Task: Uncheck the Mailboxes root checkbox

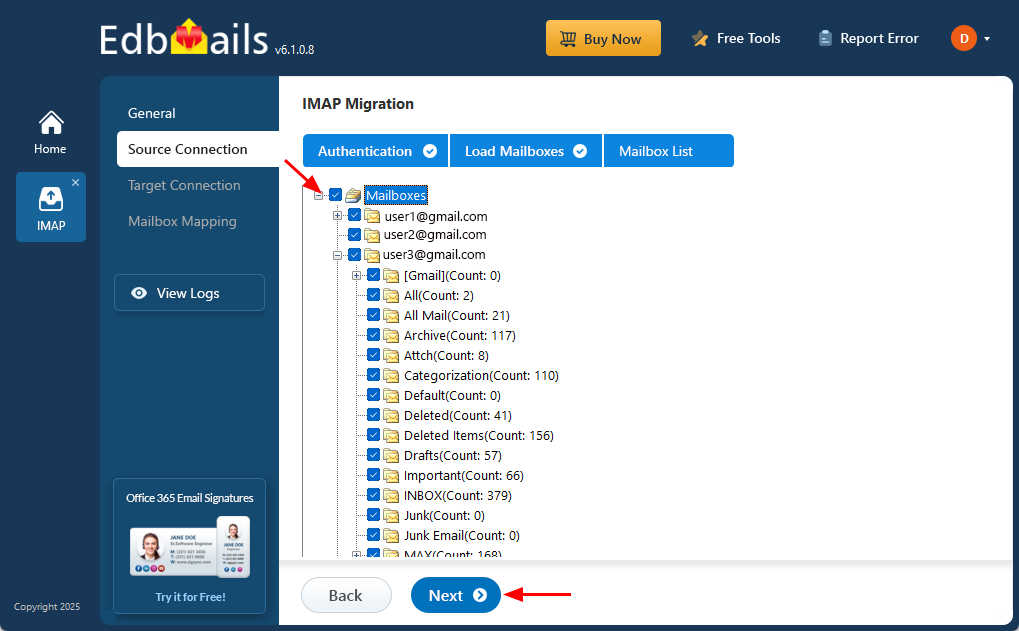Action: pos(335,194)
